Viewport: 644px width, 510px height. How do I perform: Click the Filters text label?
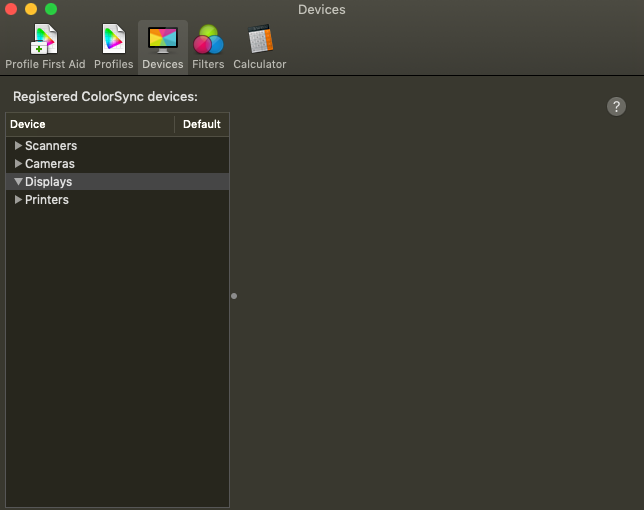point(208,64)
